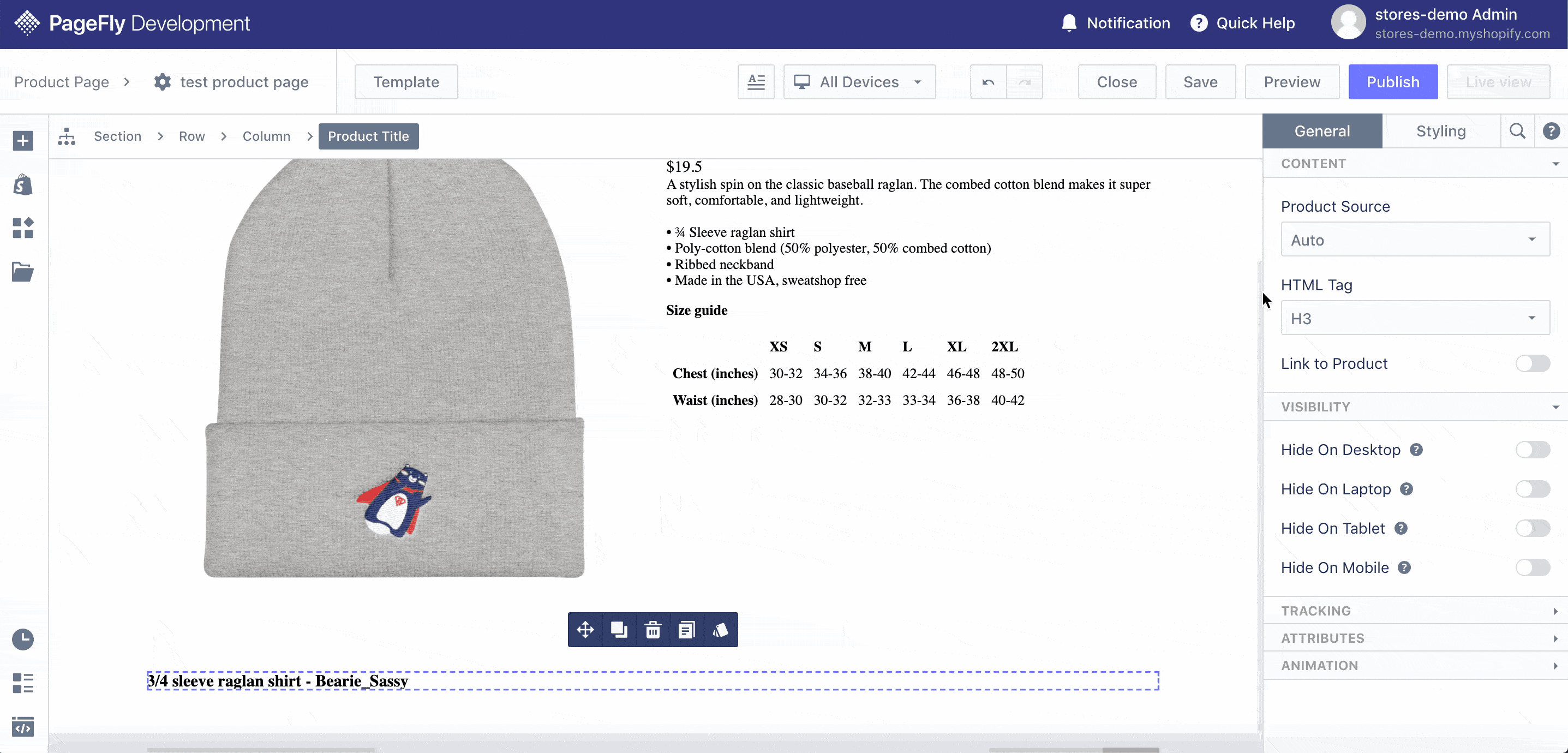
Task: Toggle the Link to Product switch
Action: pyautogui.click(x=1533, y=363)
